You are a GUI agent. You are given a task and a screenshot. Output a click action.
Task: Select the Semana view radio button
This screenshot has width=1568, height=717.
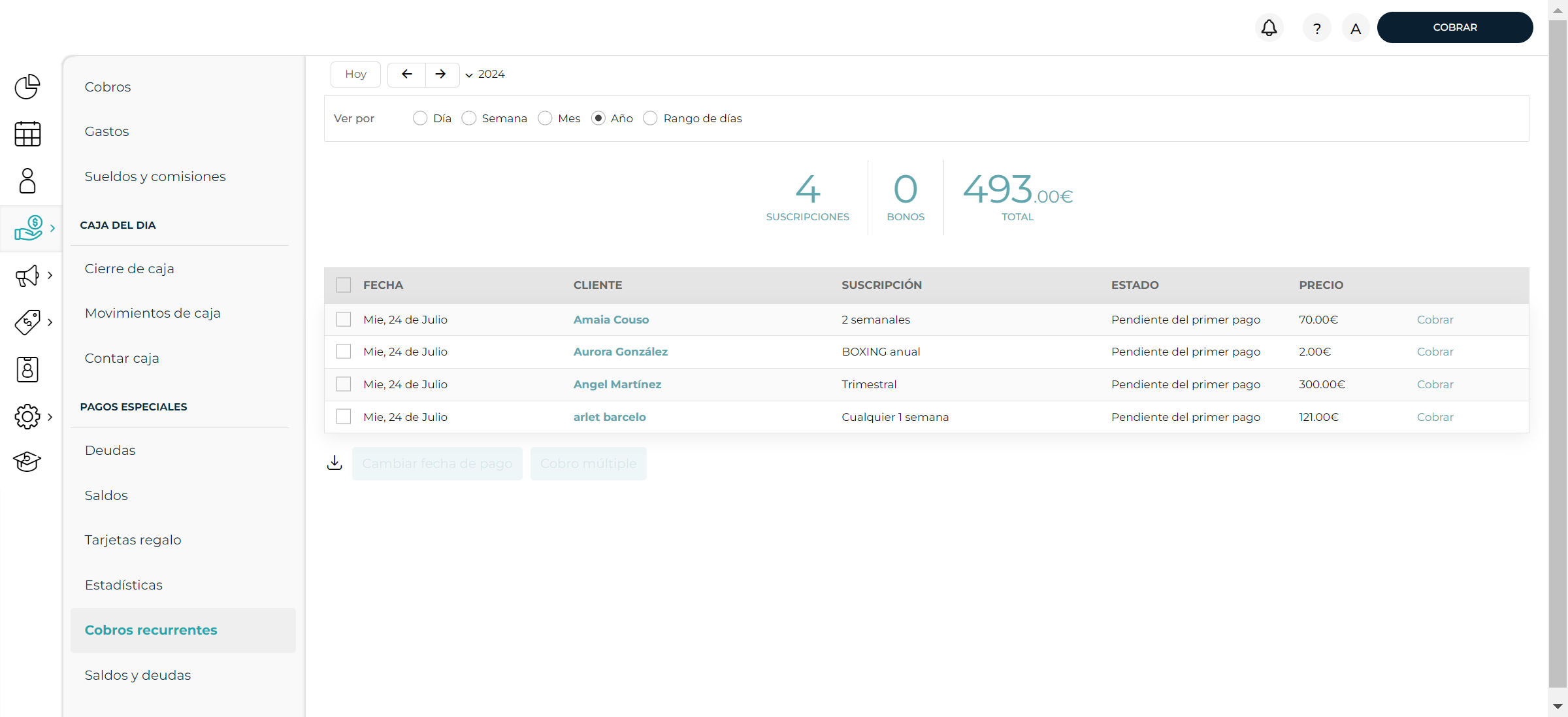tap(469, 118)
